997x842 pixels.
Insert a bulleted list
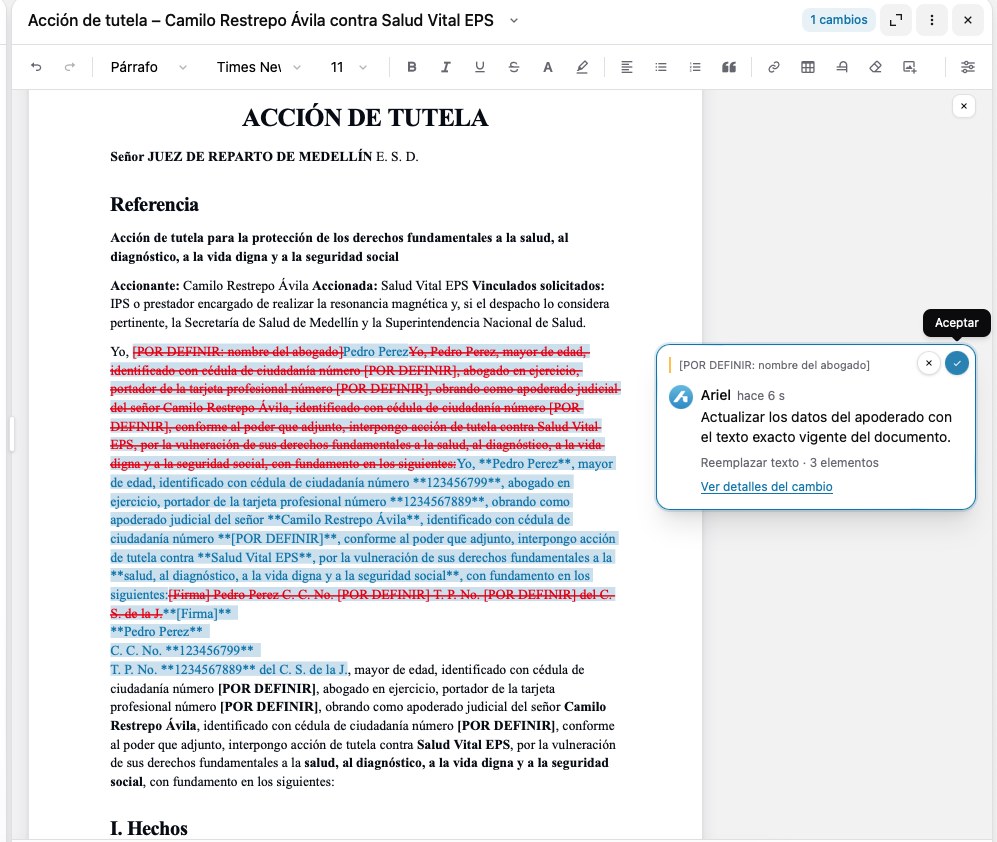661,67
